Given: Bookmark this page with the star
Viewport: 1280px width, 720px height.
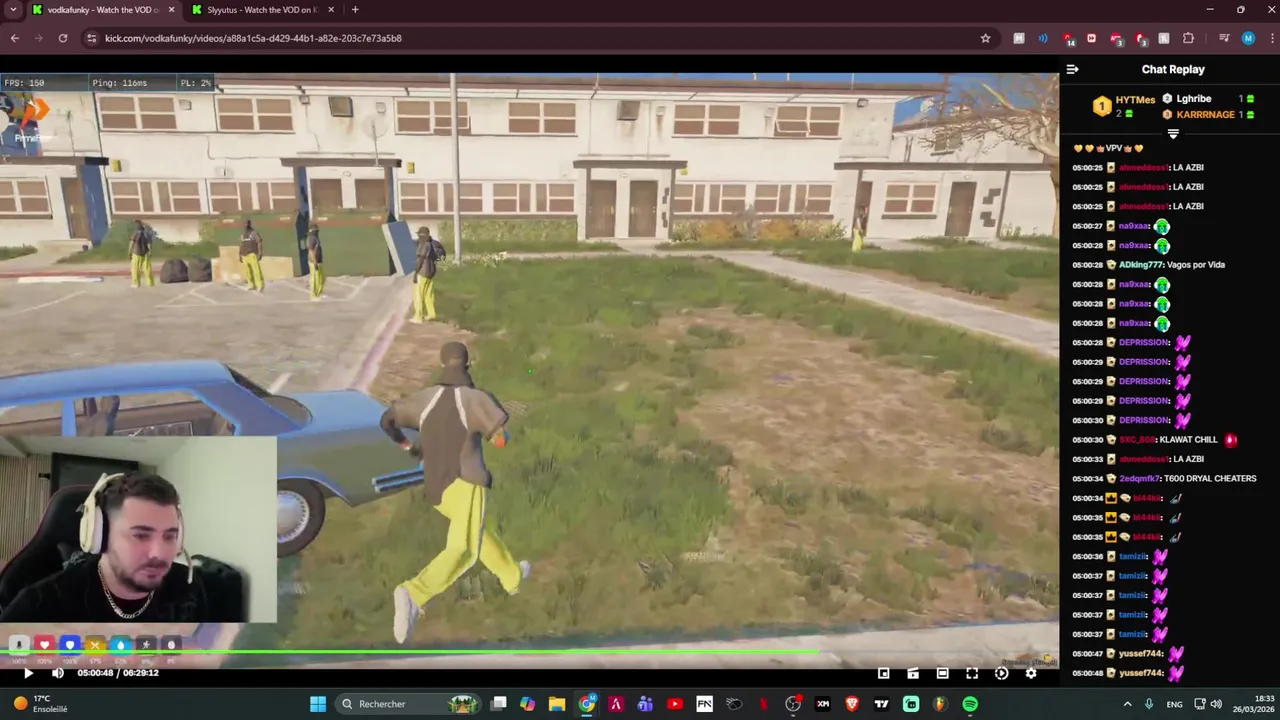Looking at the screenshot, I should (985, 38).
